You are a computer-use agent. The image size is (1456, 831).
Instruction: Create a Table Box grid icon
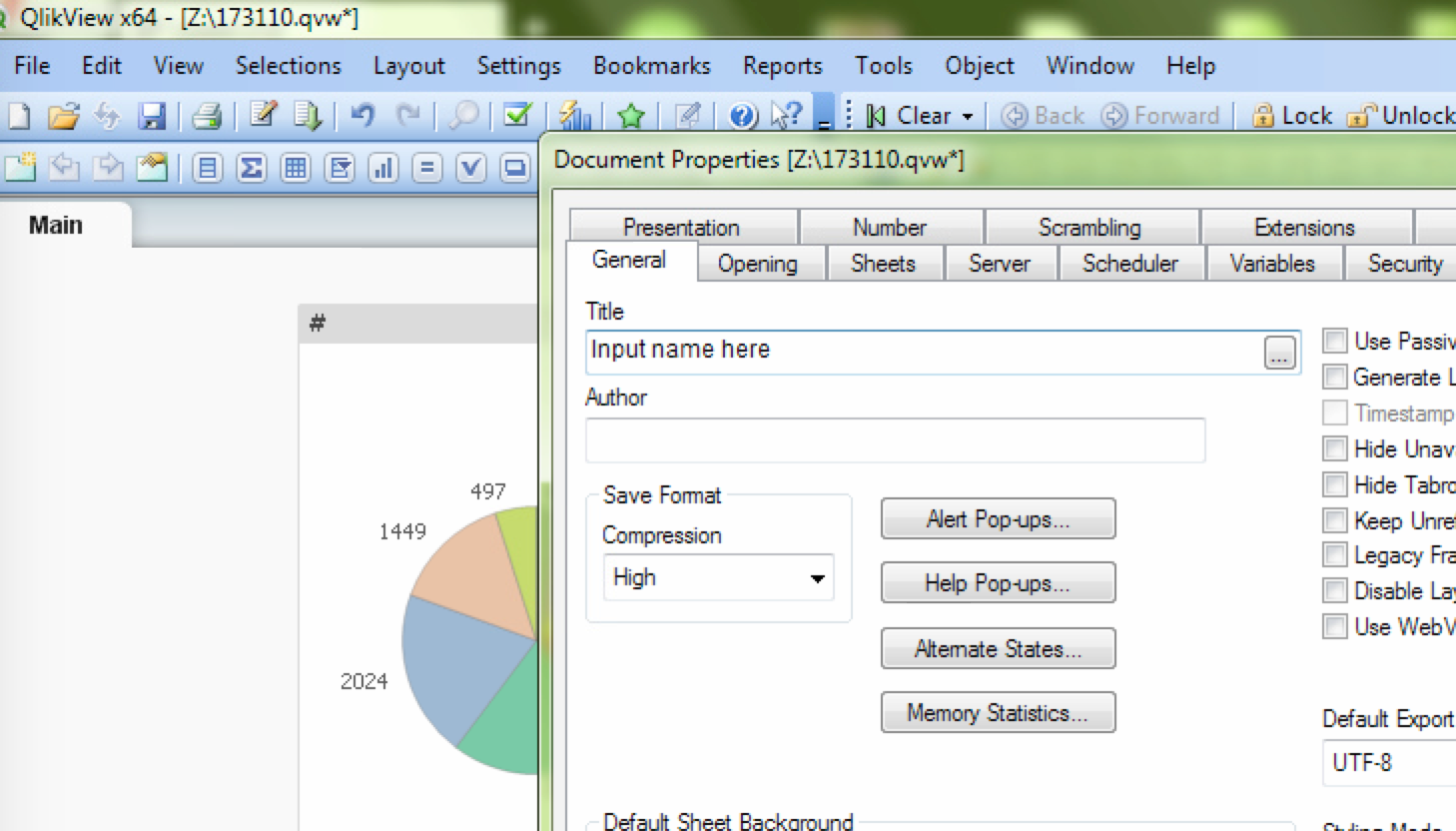coord(296,168)
